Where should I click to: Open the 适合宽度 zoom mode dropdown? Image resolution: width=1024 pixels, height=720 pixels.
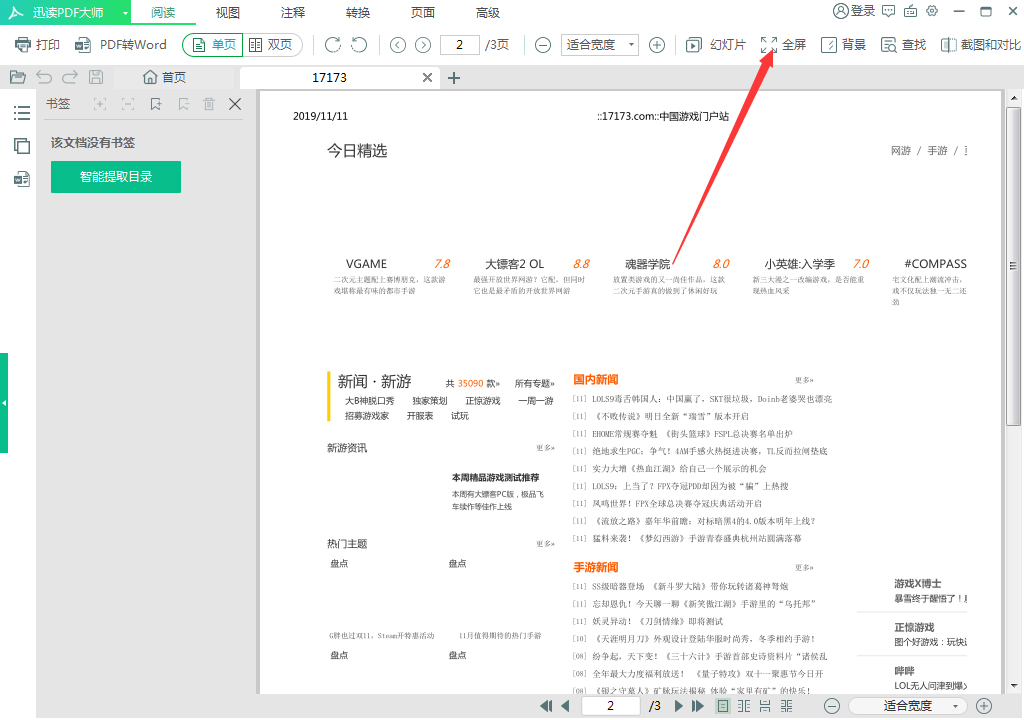tap(599, 45)
